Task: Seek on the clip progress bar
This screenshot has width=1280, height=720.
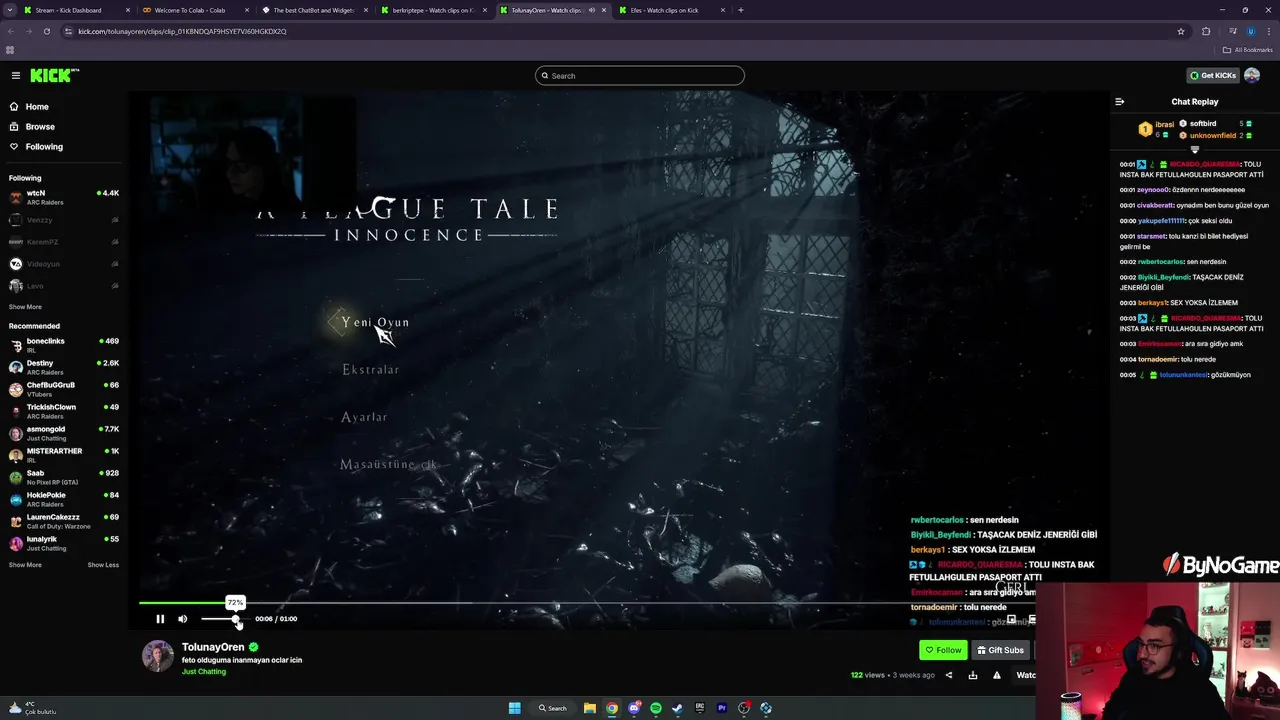Action: pyautogui.click(x=587, y=603)
